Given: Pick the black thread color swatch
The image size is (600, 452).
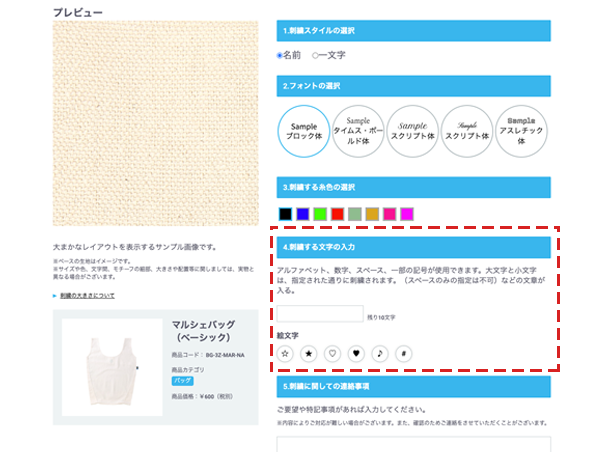Looking at the screenshot, I should coord(285,214).
